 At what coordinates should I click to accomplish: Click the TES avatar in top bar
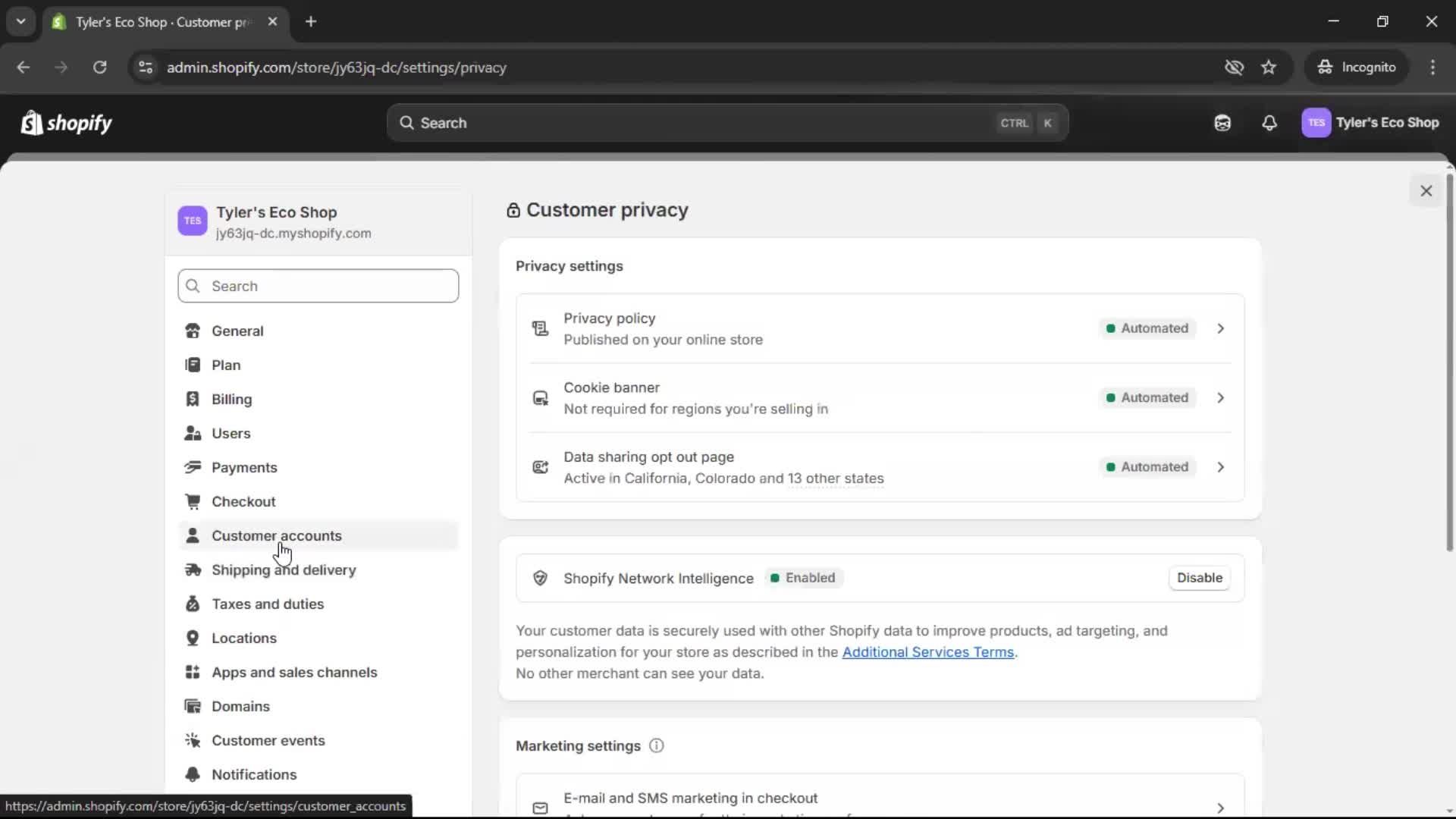1316,123
